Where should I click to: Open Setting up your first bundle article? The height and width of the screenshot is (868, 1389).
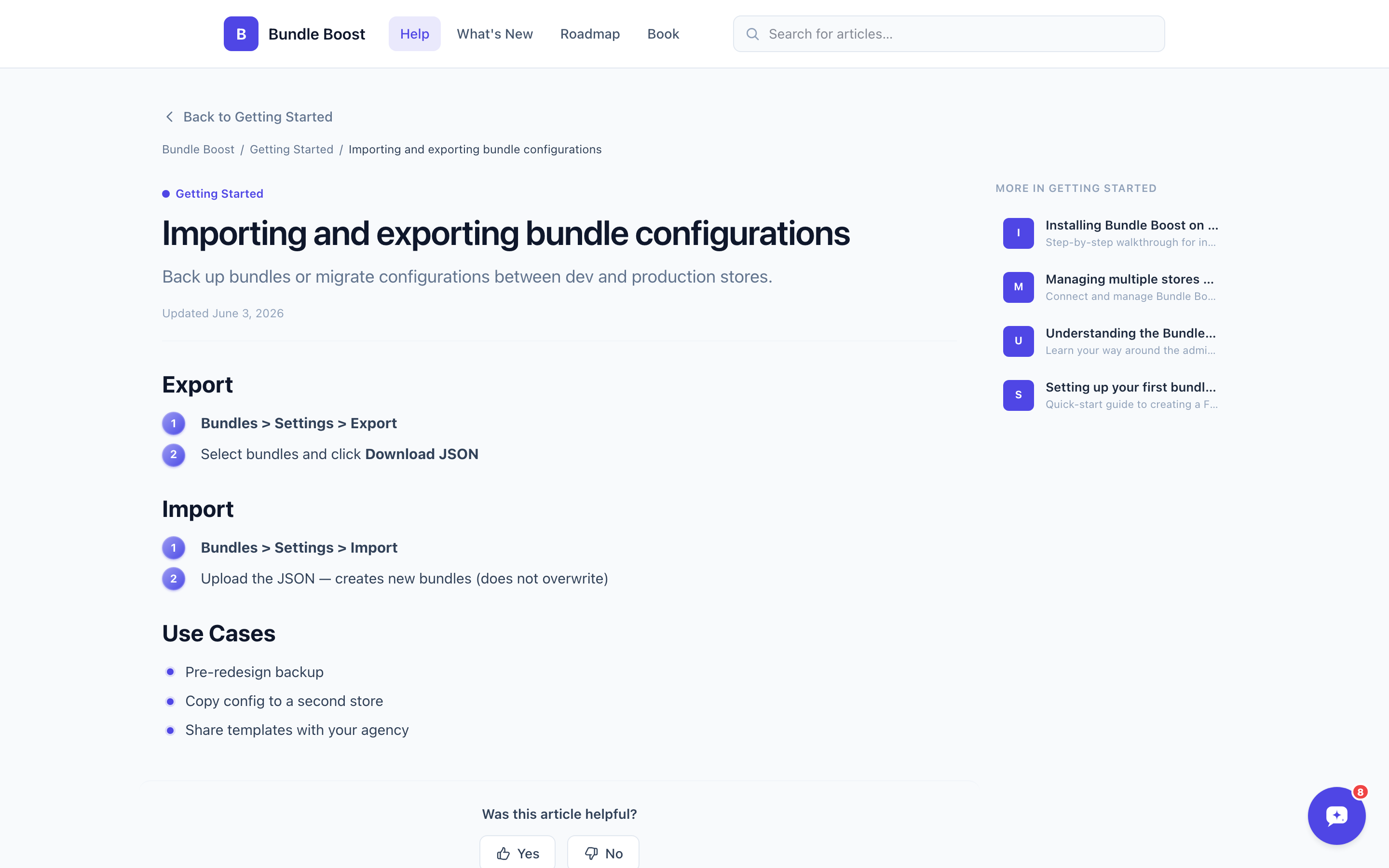tap(1111, 395)
